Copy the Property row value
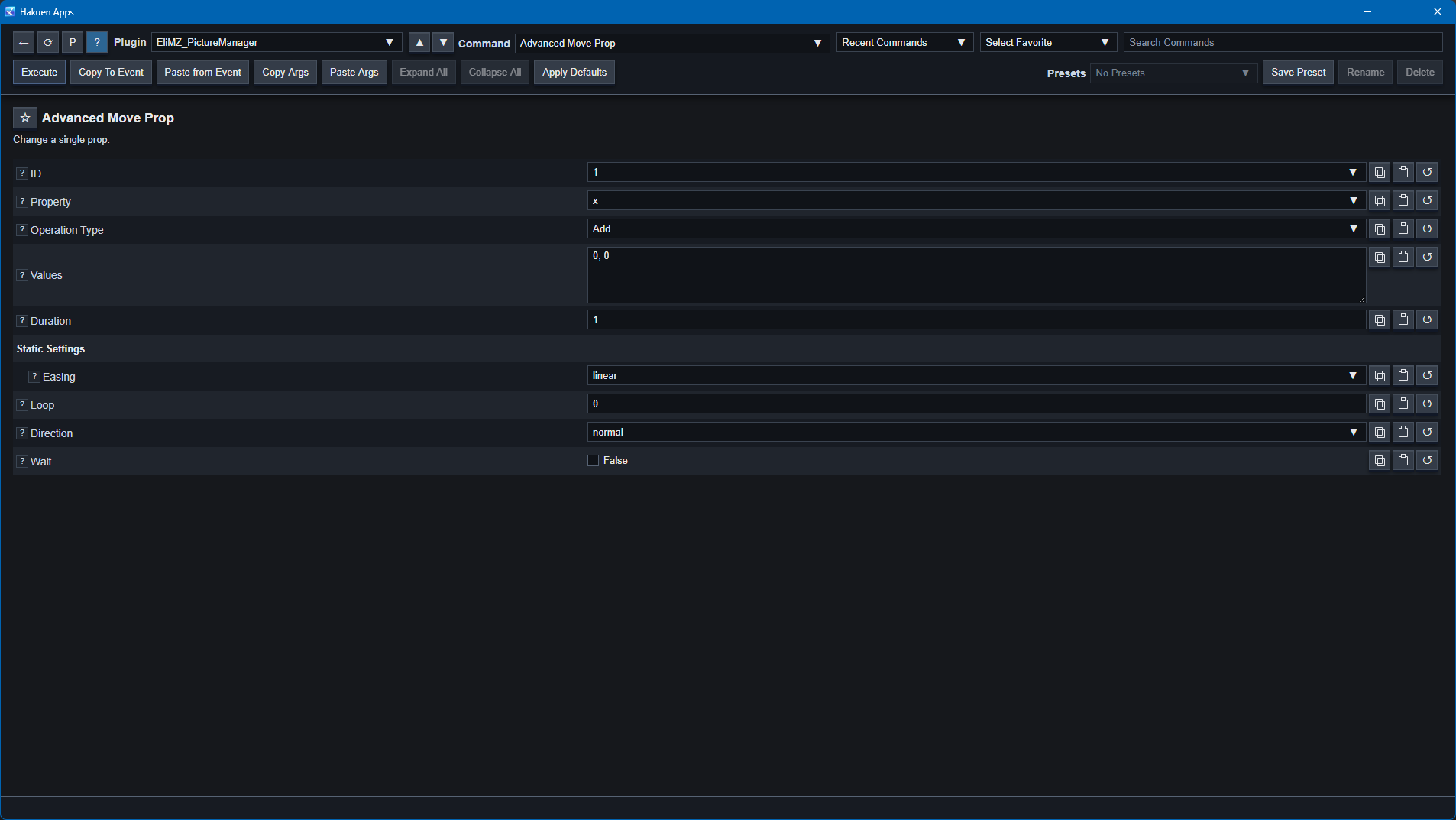The width and height of the screenshot is (1456, 820). pyautogui.click(x=1380, y=201)
